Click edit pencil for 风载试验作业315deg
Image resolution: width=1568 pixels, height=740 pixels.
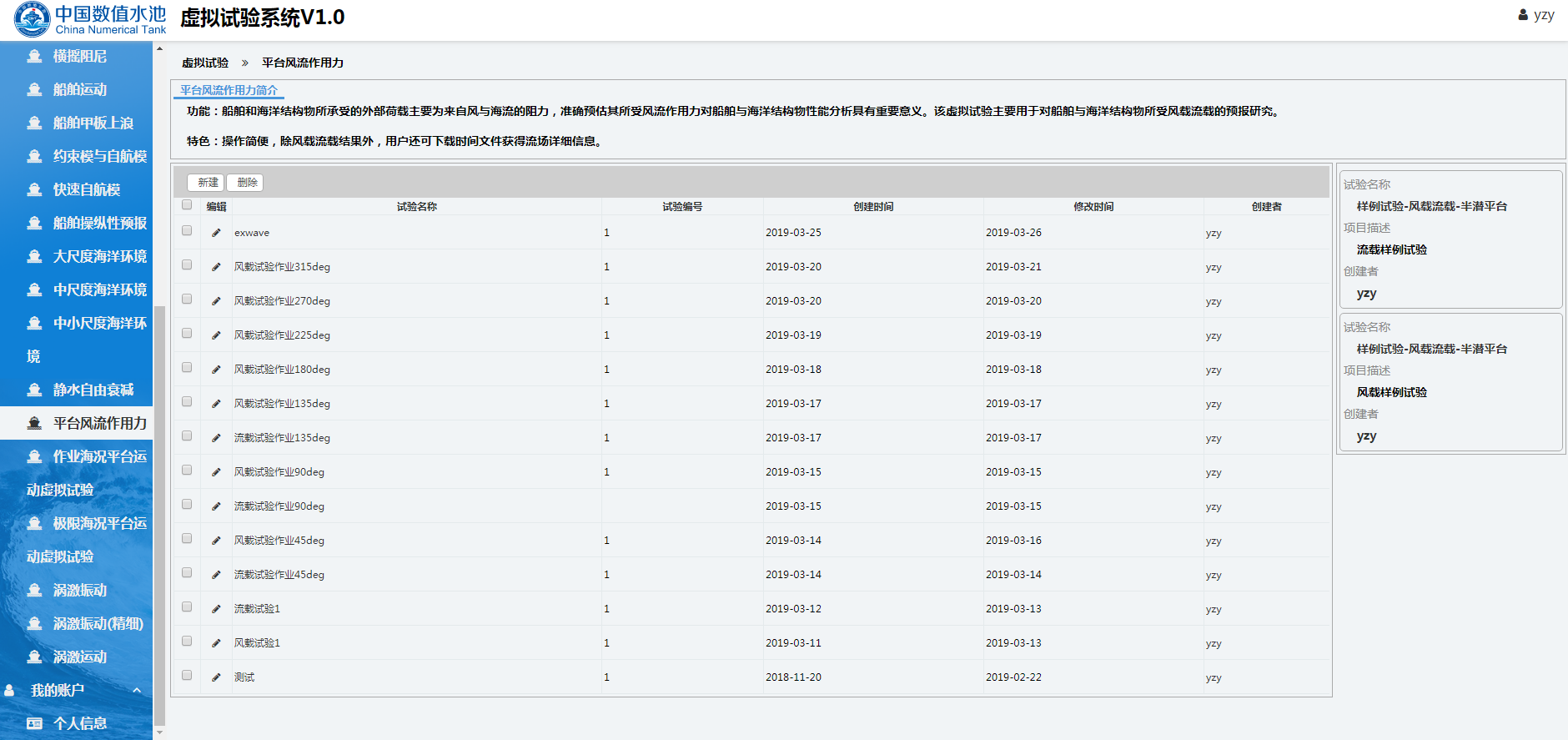pyautogui.click(x=216, y=267)
